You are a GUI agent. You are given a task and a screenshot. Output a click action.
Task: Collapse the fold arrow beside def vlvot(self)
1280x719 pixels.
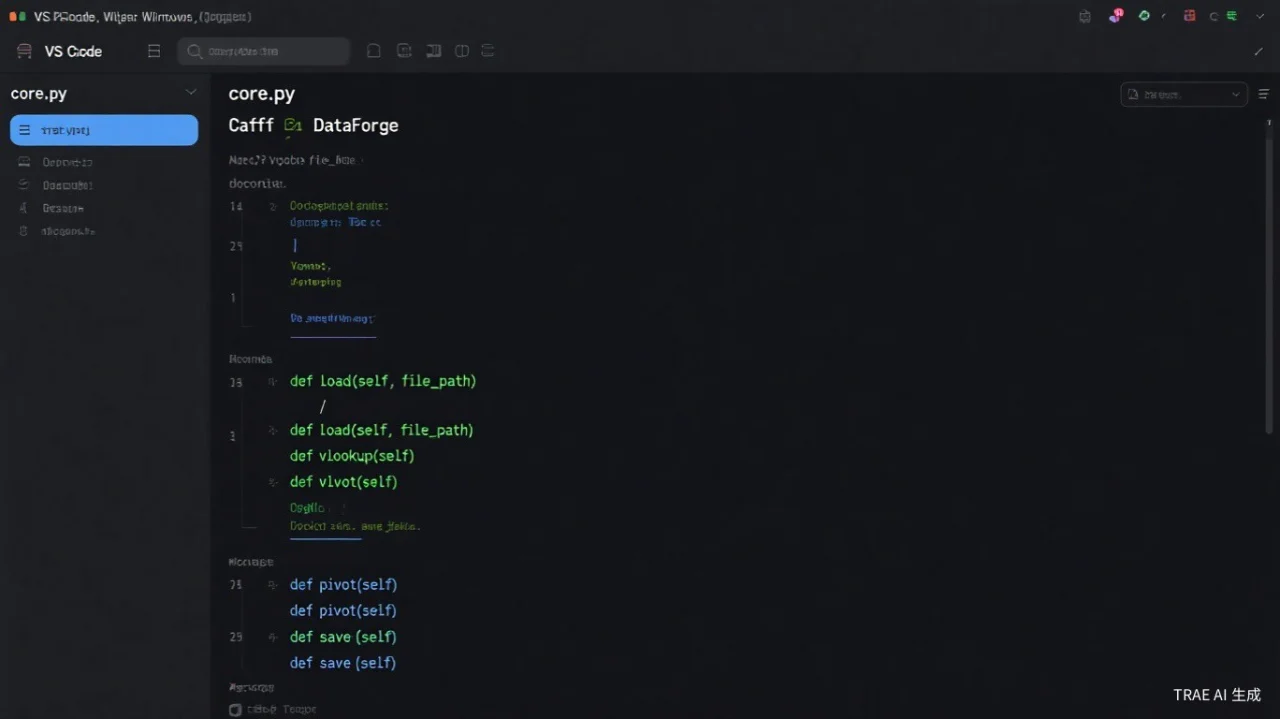272,482
